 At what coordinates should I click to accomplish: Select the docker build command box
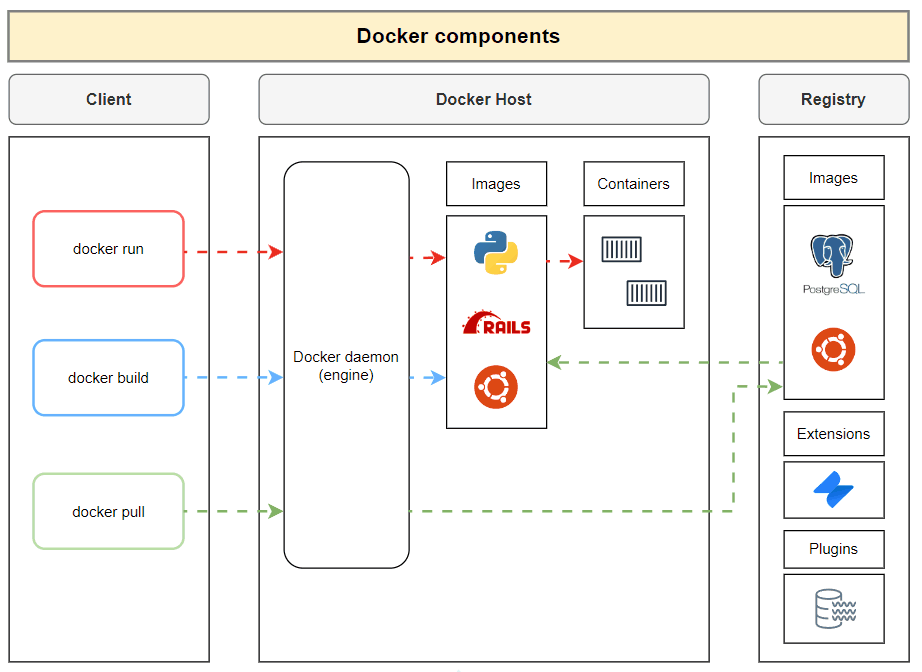click(x=109, y=377)
